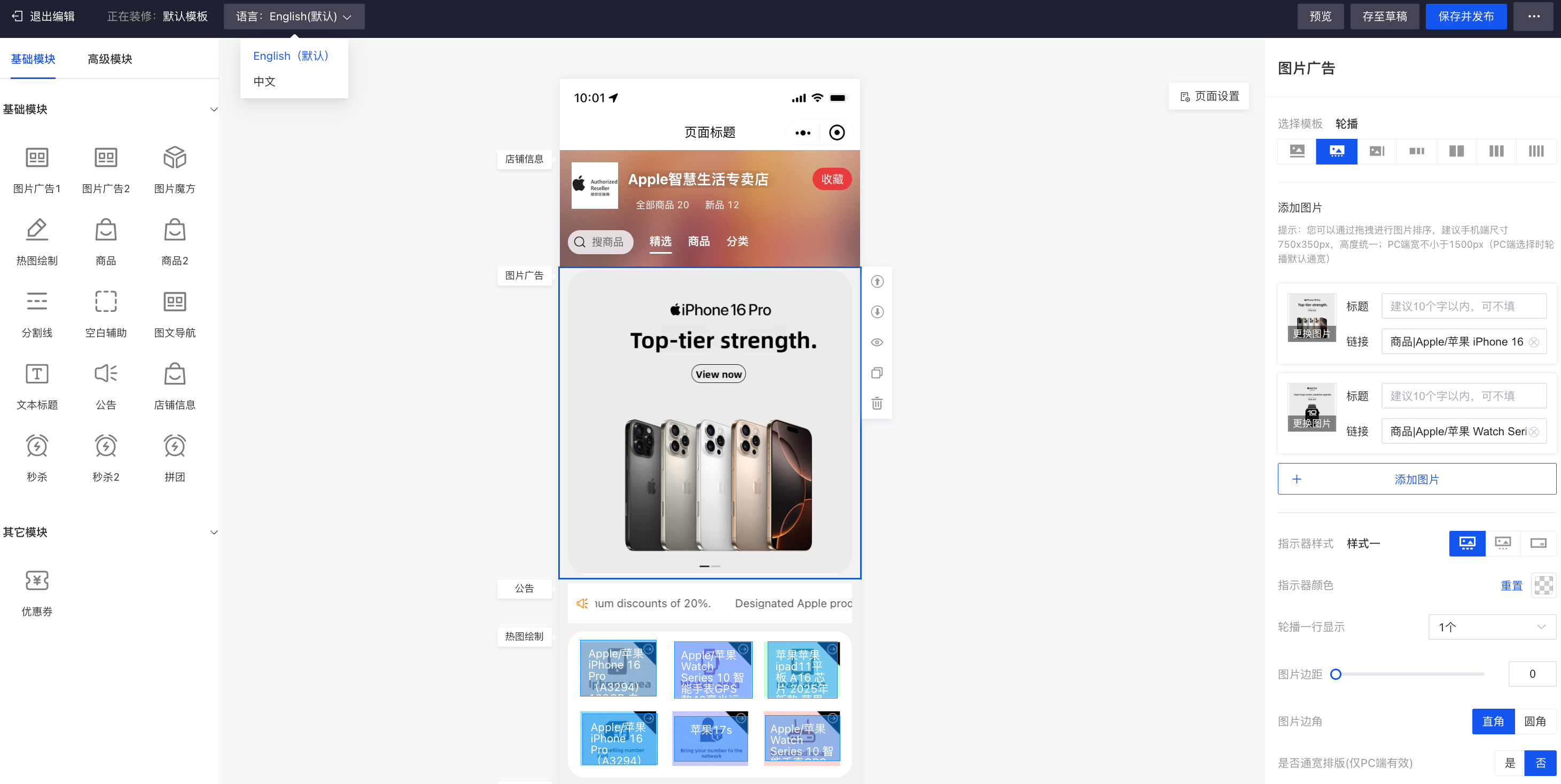Click the 添加图片 button
The width and height of the screenshot is (1561, 784).
1416,479
